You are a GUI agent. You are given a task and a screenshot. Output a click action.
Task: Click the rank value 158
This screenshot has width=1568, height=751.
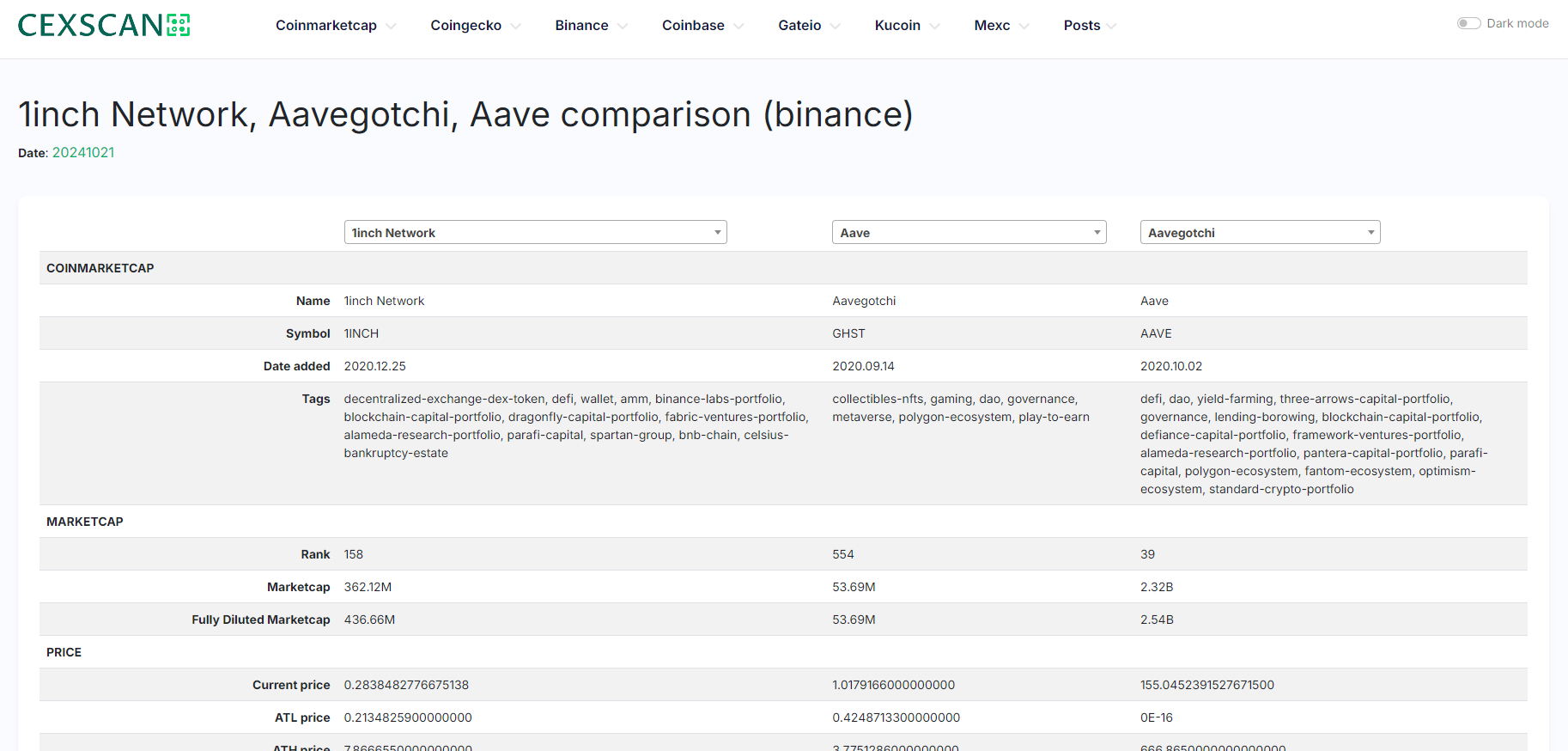point(354,554)
